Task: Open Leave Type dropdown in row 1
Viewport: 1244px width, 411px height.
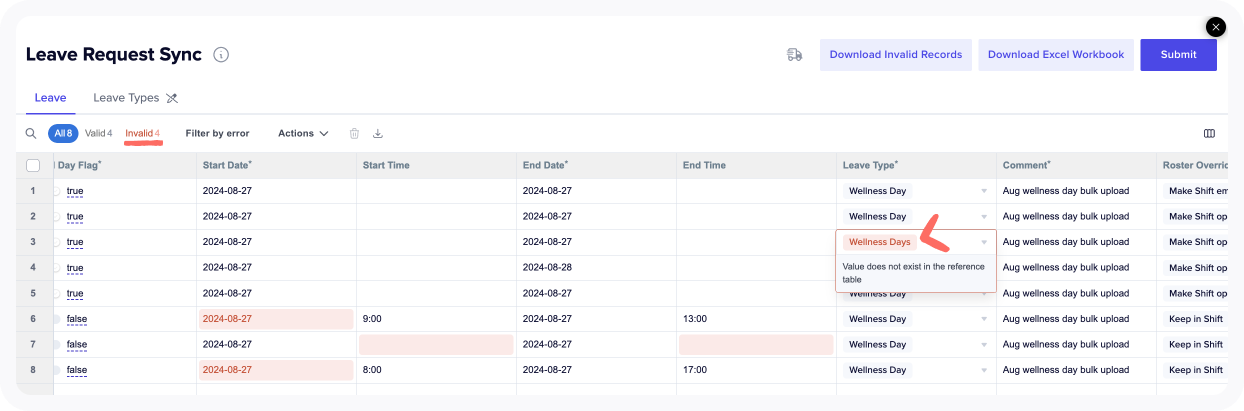Action: [983, 190]
